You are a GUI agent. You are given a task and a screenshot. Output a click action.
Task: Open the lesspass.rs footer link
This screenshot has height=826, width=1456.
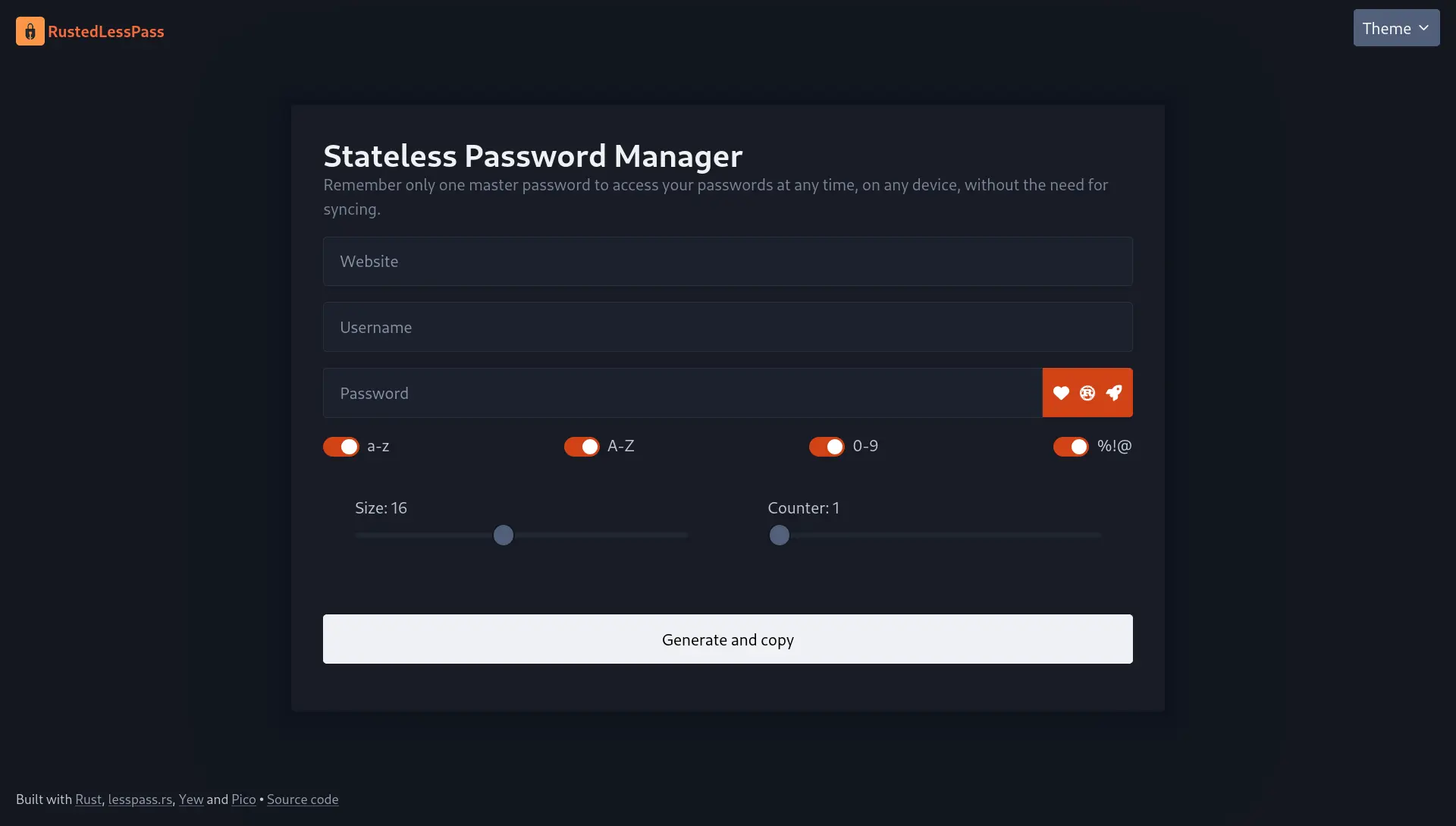coord(140,799)
